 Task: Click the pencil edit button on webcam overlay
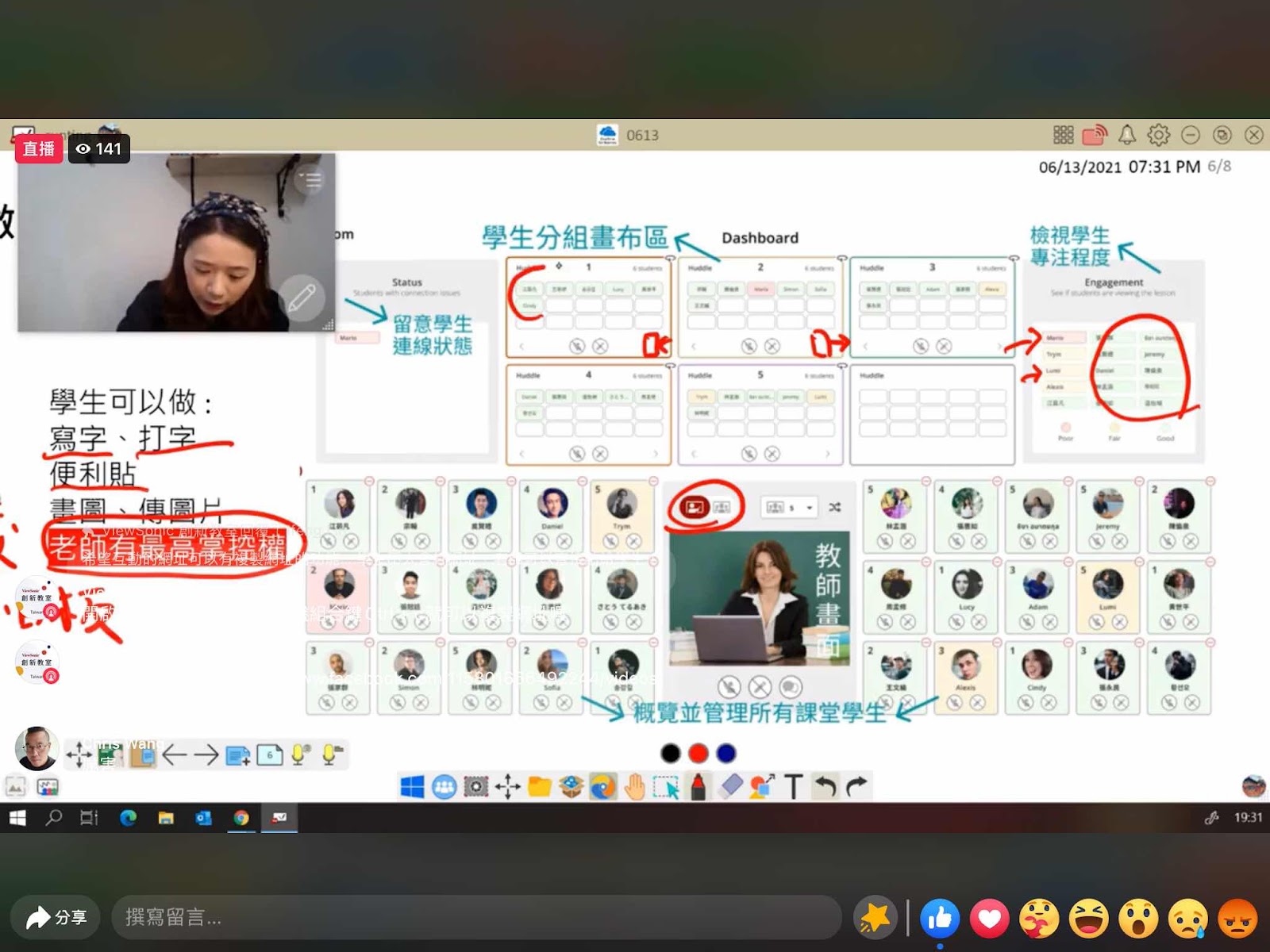[x=302, y=299]
